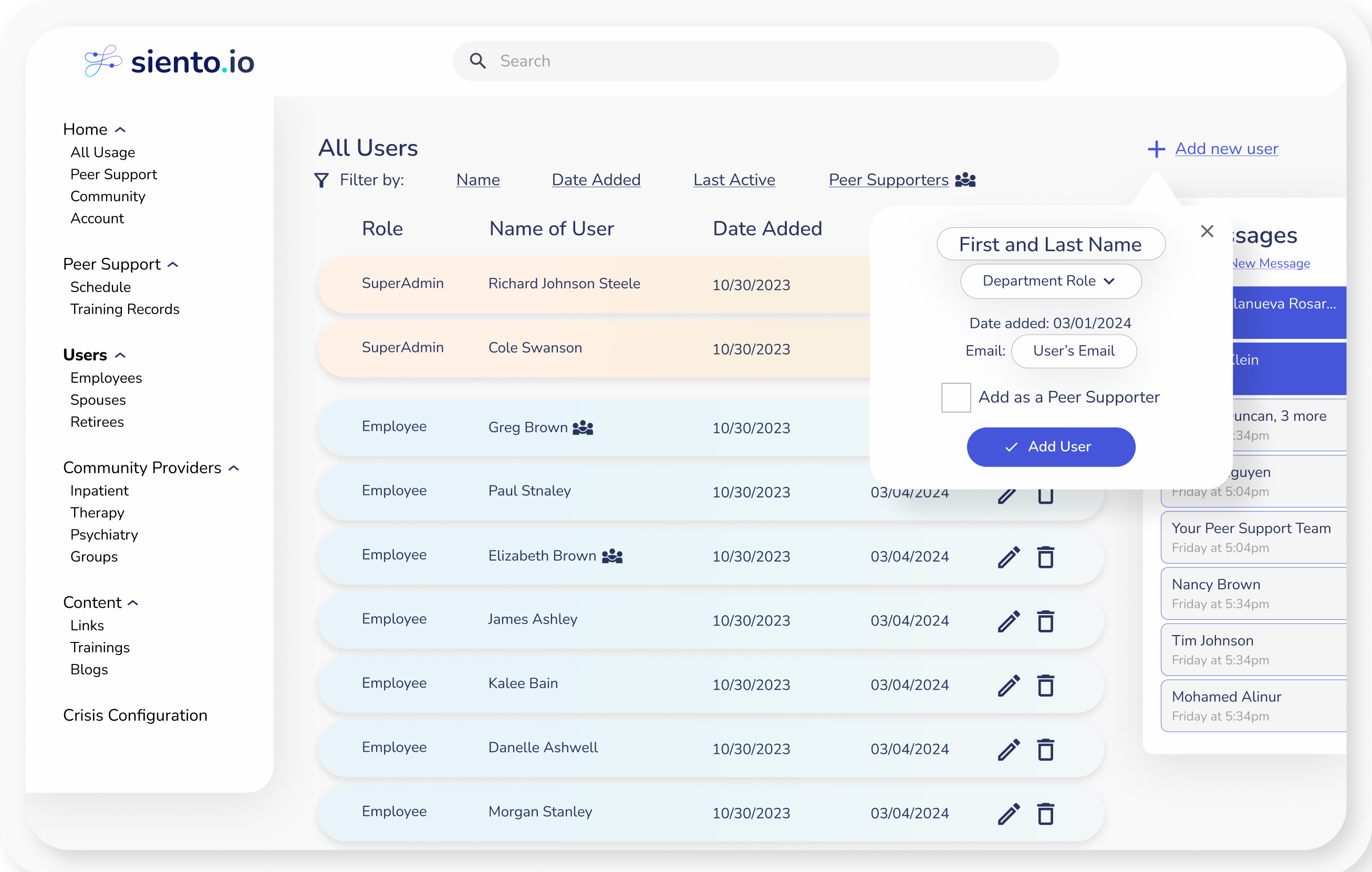Close the add user popup
The height and width of the screenshot is (872, 1372).
point(1206,231)
